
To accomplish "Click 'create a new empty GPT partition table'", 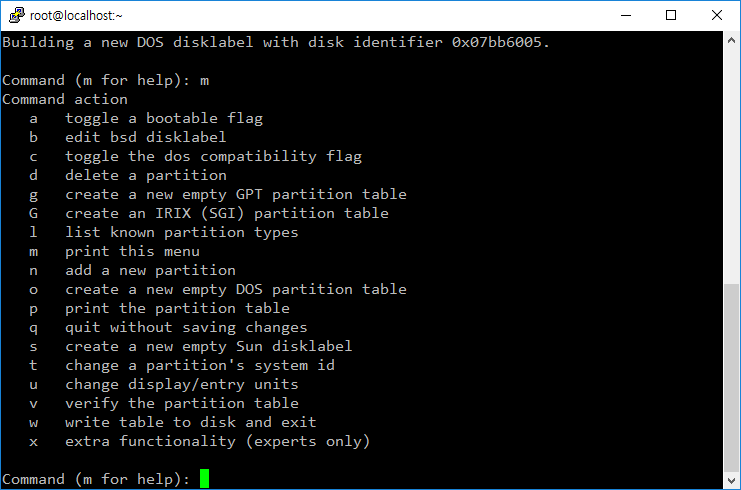I will click(236, 194).
